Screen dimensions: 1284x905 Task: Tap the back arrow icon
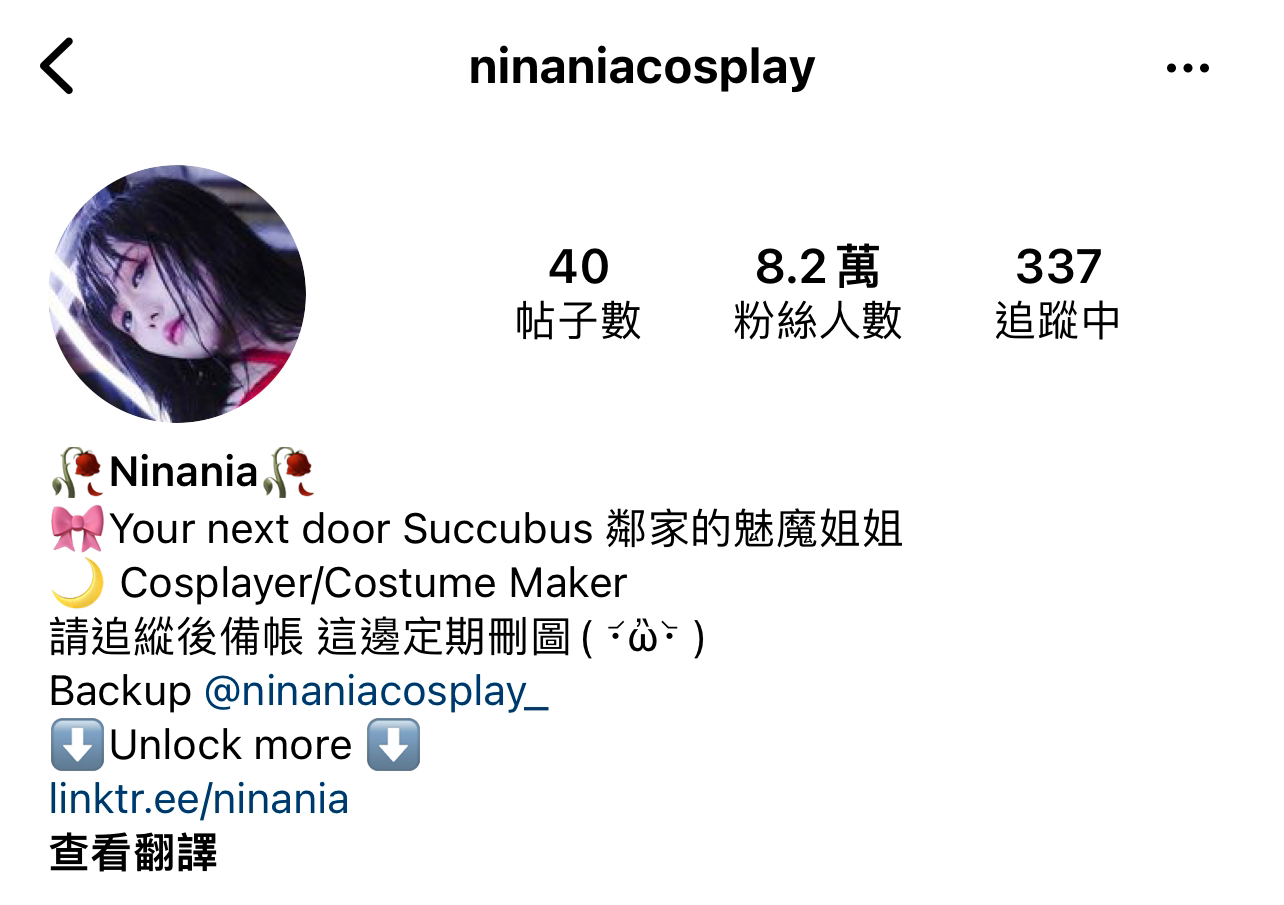point(57,66)
